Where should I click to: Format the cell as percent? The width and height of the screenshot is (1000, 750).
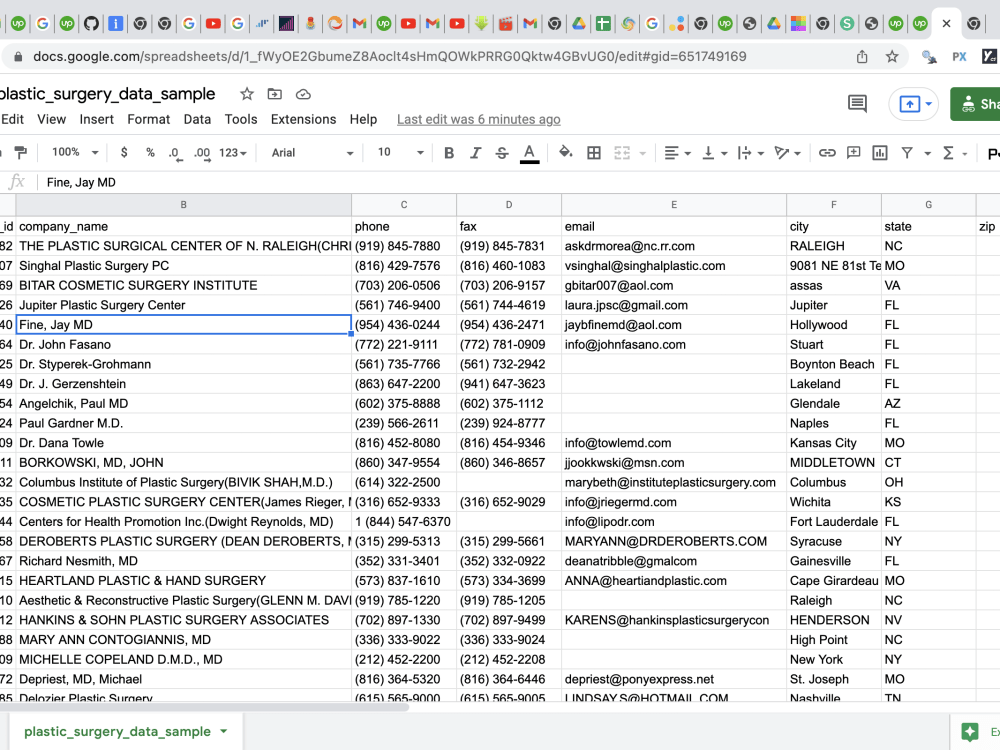pyautogui.click(x=150, y=152)
